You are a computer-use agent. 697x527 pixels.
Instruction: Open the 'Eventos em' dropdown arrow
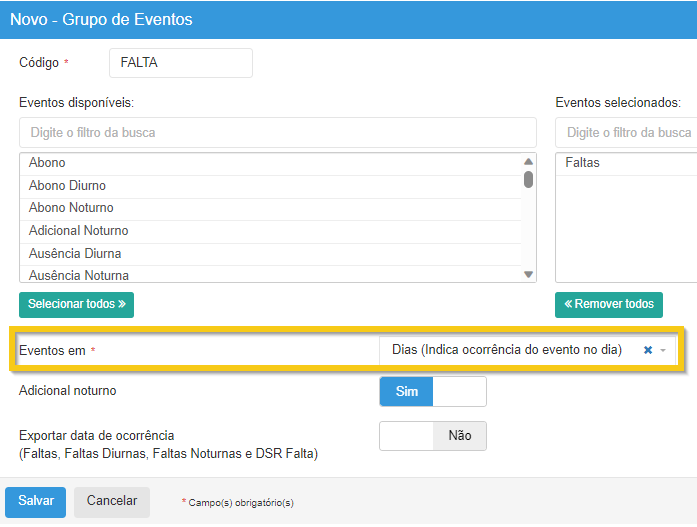[663, 350]
